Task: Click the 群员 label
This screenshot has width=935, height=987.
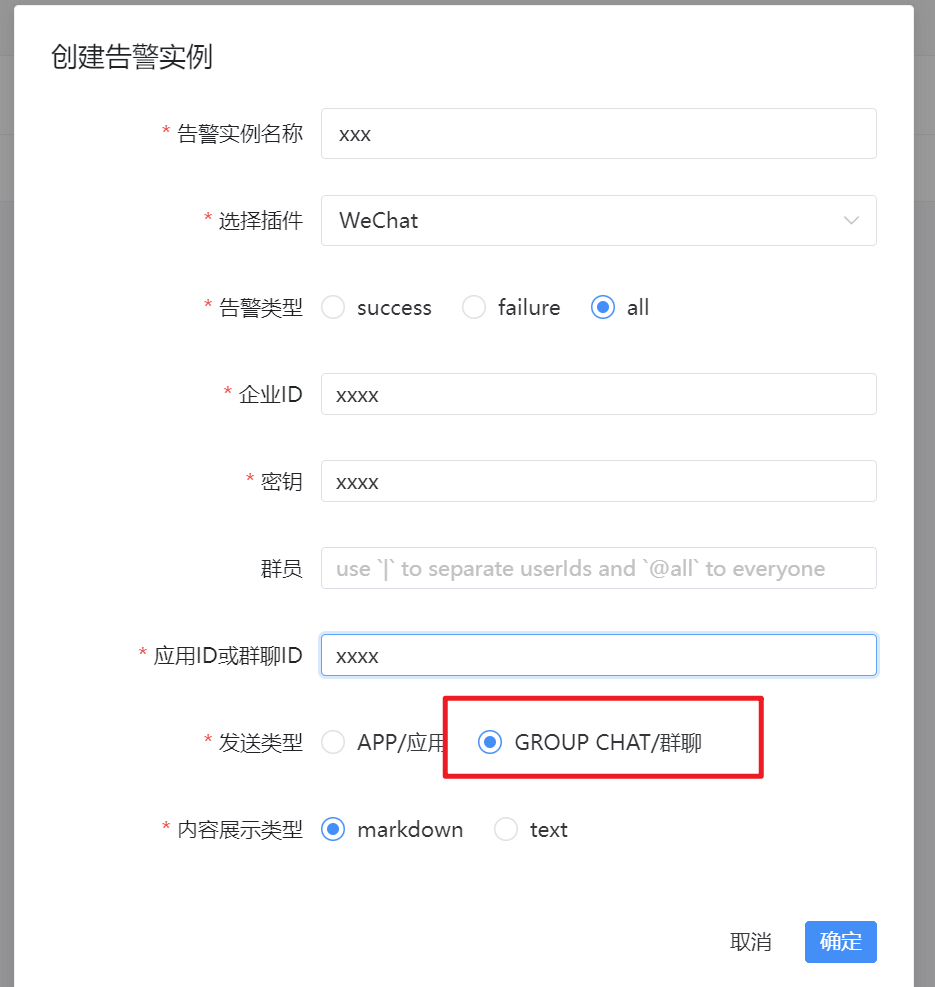Action: click(281, 568)
